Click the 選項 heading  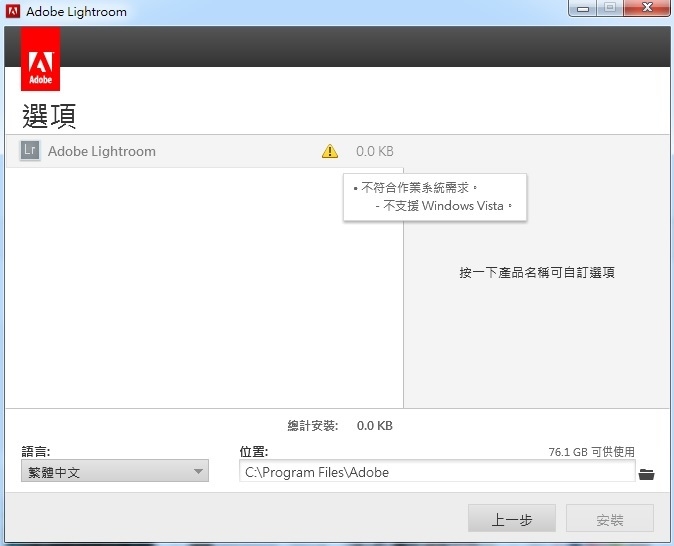click(49, 116)
